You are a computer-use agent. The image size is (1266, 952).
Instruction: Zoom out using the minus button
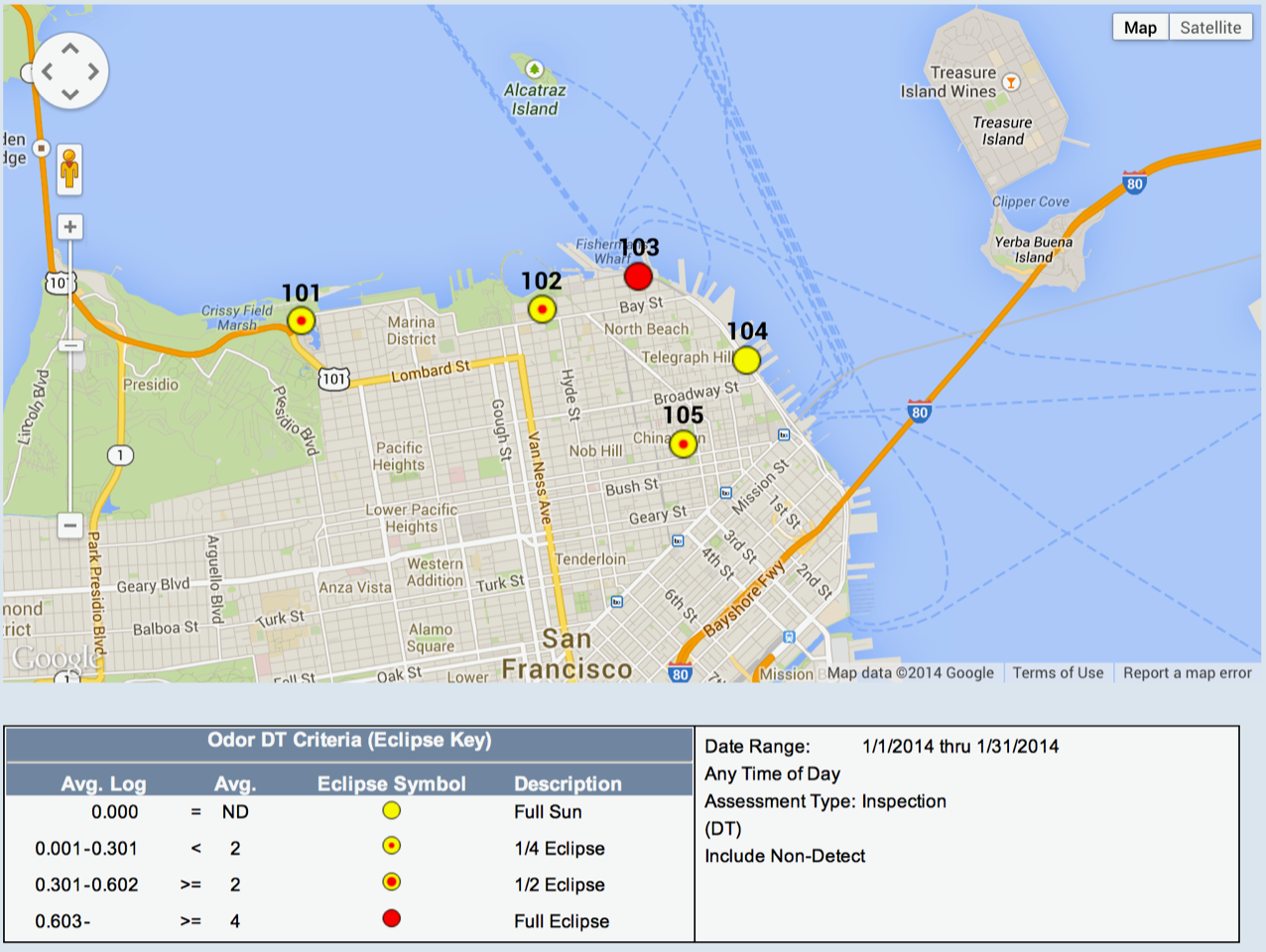pyautogui.click(x=69, y=525)
